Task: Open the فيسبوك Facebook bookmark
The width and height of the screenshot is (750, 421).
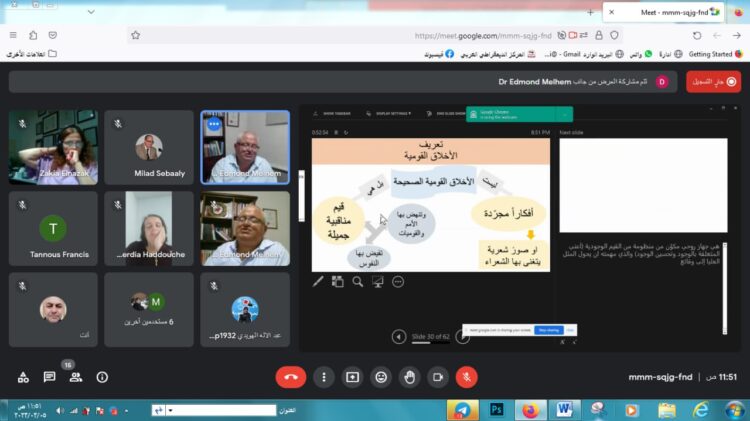Action: click(x=439, y=54)
